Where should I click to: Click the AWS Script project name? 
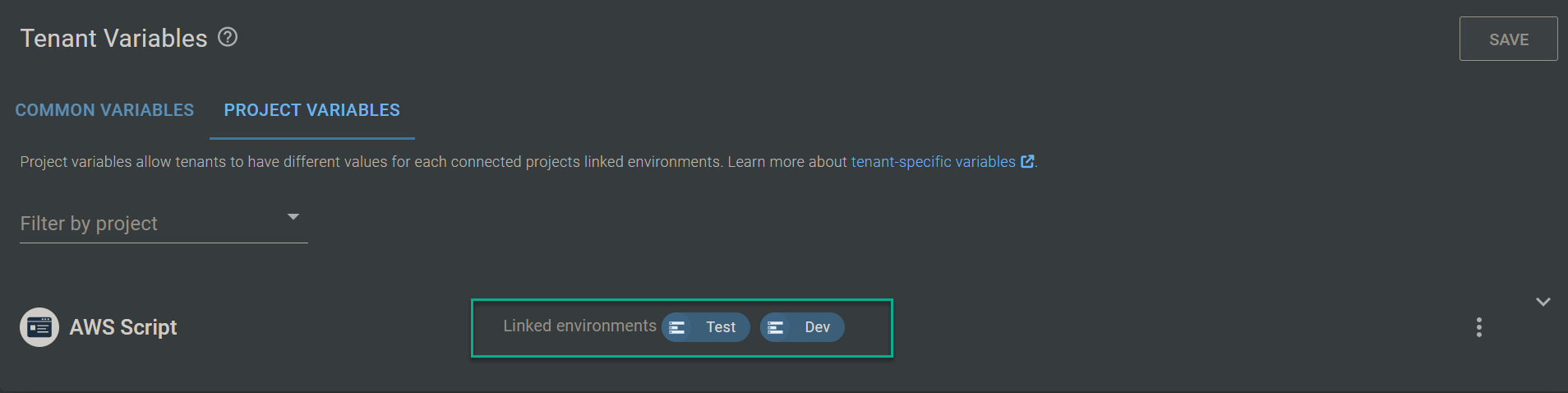point(123,327)
